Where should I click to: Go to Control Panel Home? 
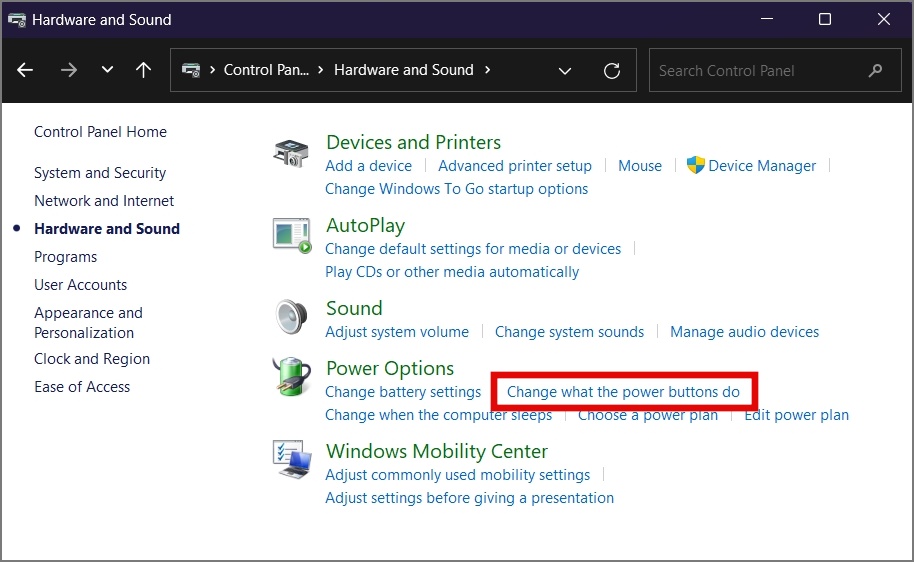100,132
